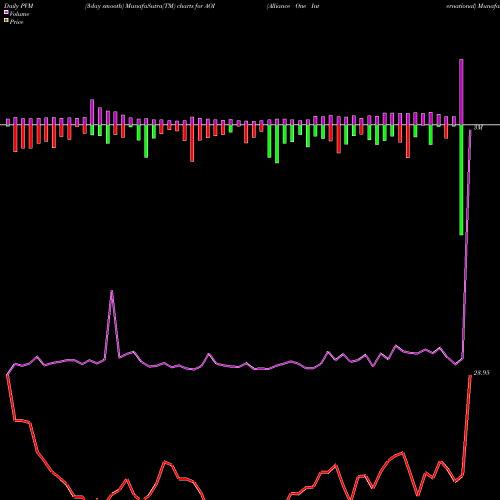This screenshot has width=500, height=500.
Task: Click the Volume legend color swatch
Action: coord(6,12)
